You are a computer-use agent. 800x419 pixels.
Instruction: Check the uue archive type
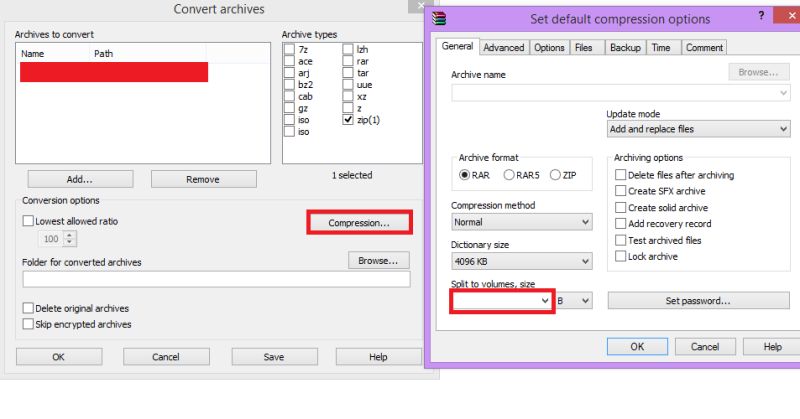pyautogui.click(x=348, y=84)
